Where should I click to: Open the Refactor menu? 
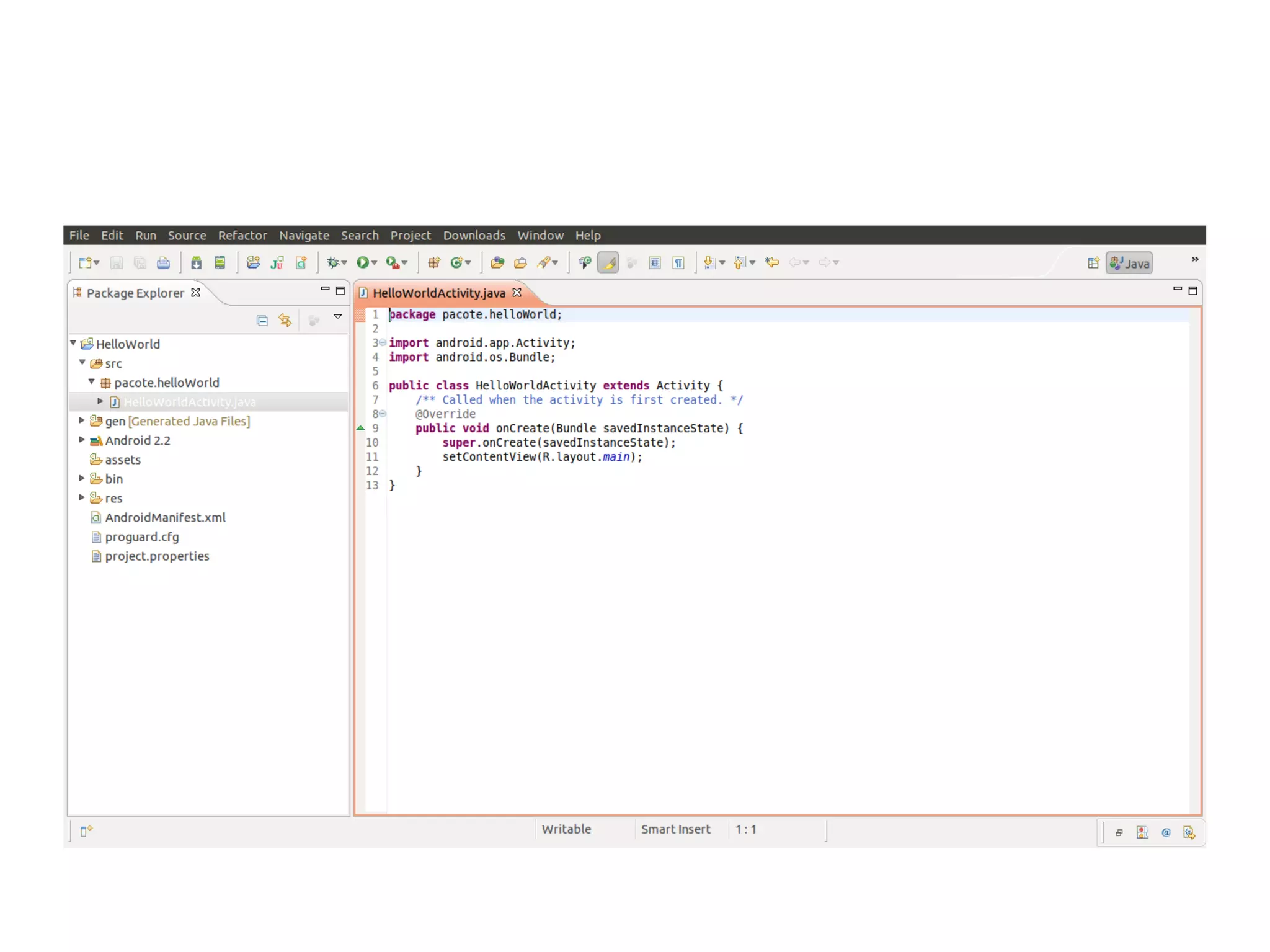tap(242, 235)
